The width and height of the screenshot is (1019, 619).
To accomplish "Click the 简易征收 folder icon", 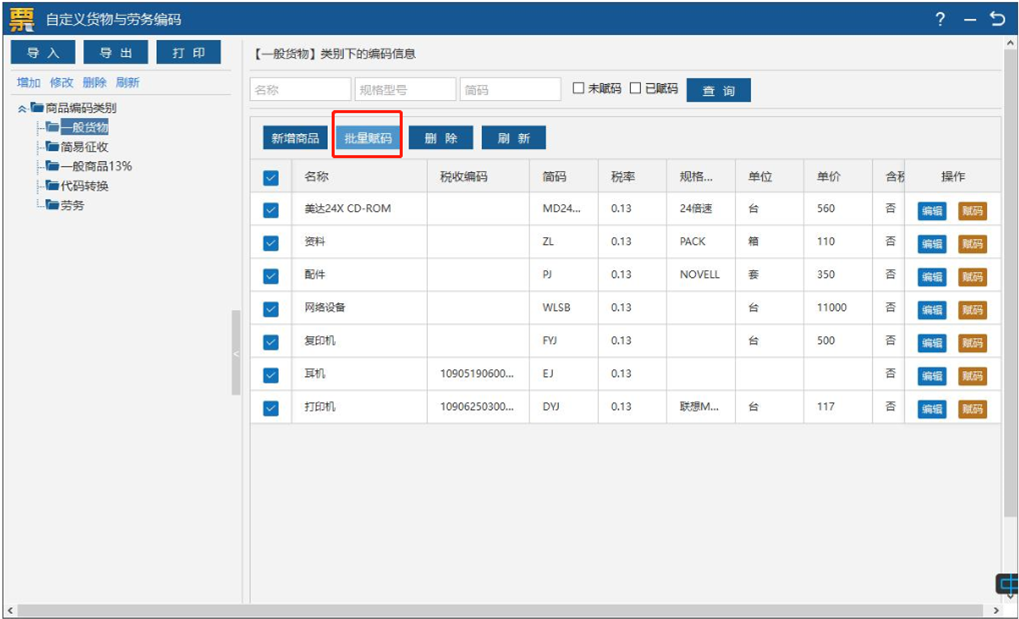I will click(x=52, y=147).
